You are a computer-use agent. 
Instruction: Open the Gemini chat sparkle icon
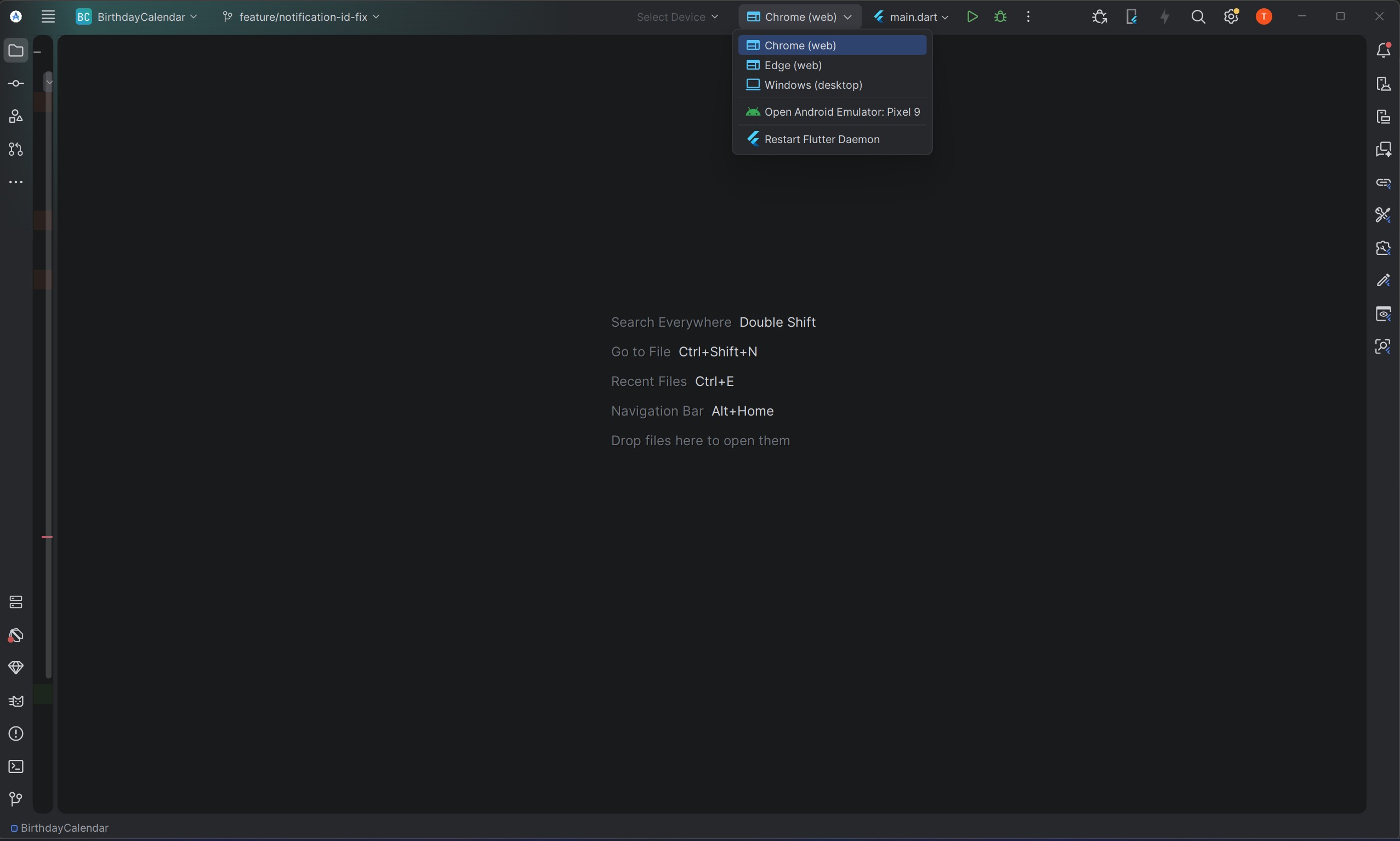[x=1384, y=150]
